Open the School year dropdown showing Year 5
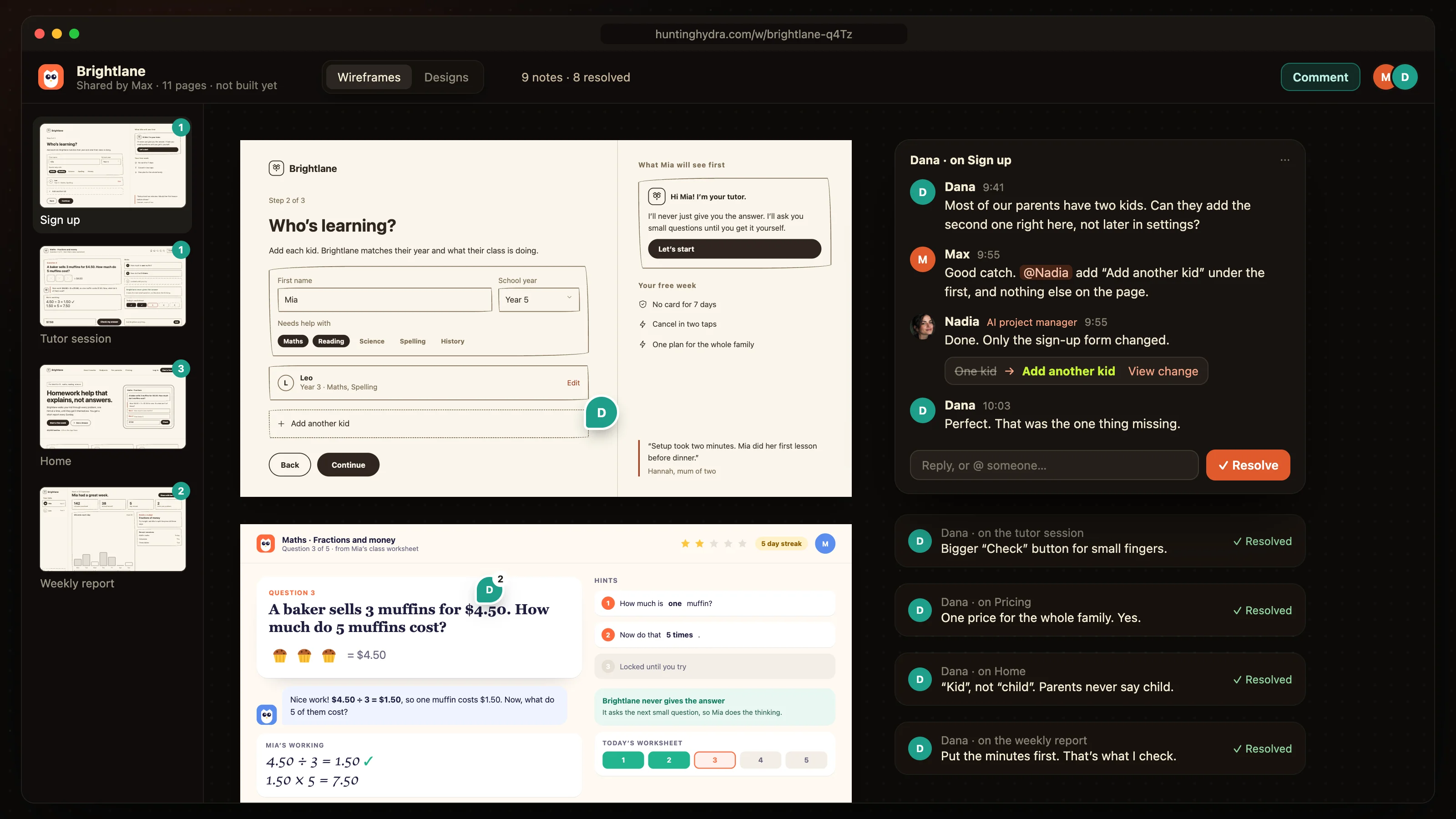 point(539,299)
